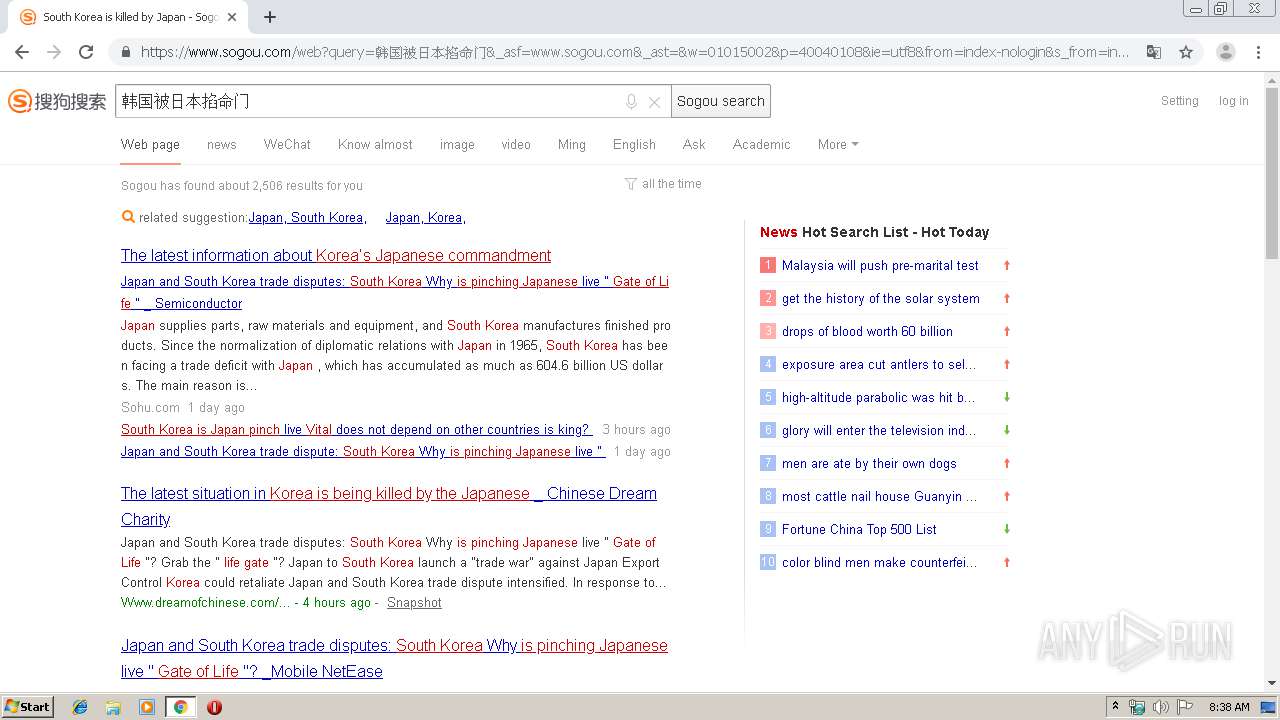Open a new browser tab
The width and height of the screenshot is (1280, 720).
(x=270, y=17)
